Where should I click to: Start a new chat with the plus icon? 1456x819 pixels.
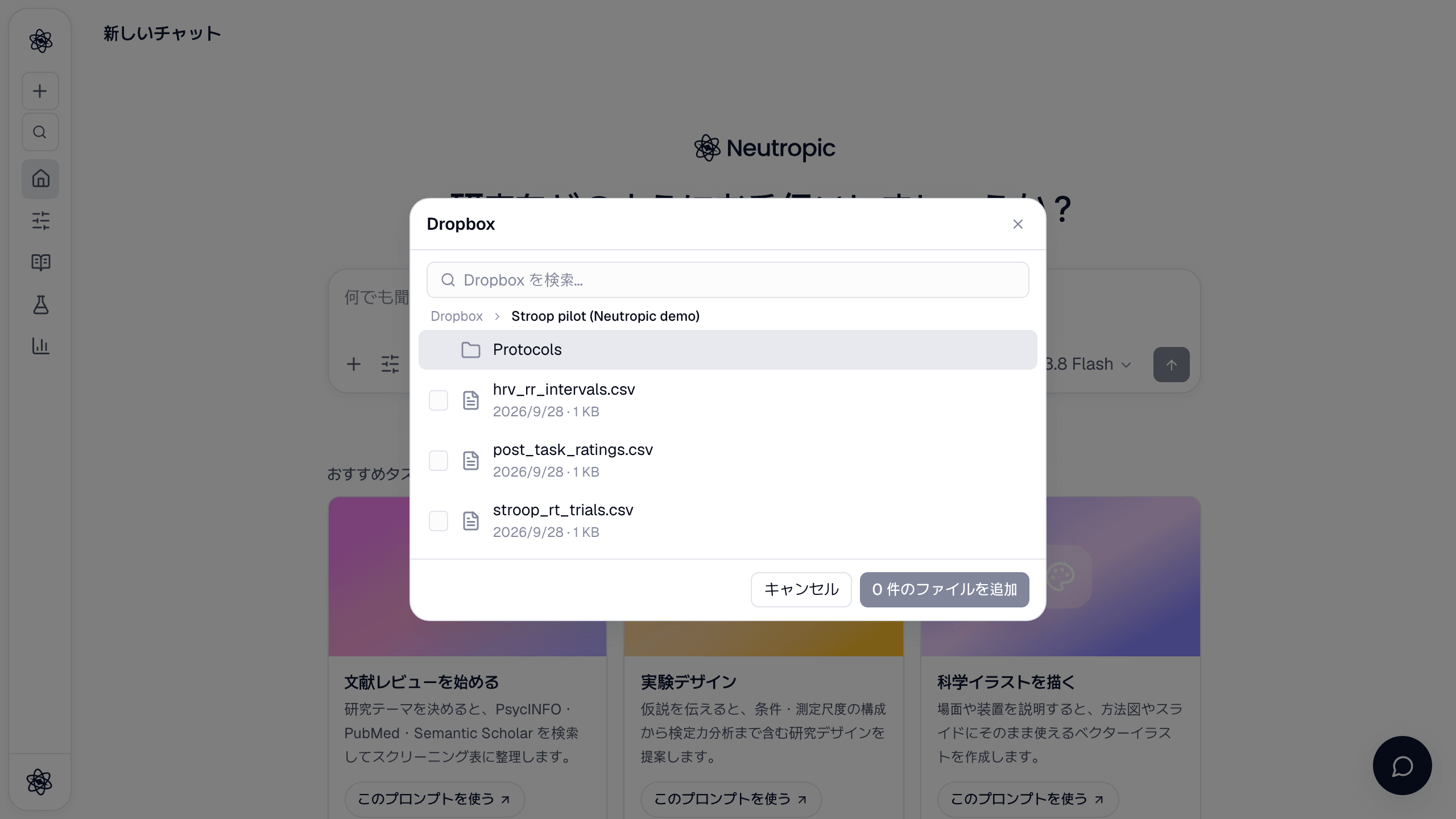click(x=40, y=91)
